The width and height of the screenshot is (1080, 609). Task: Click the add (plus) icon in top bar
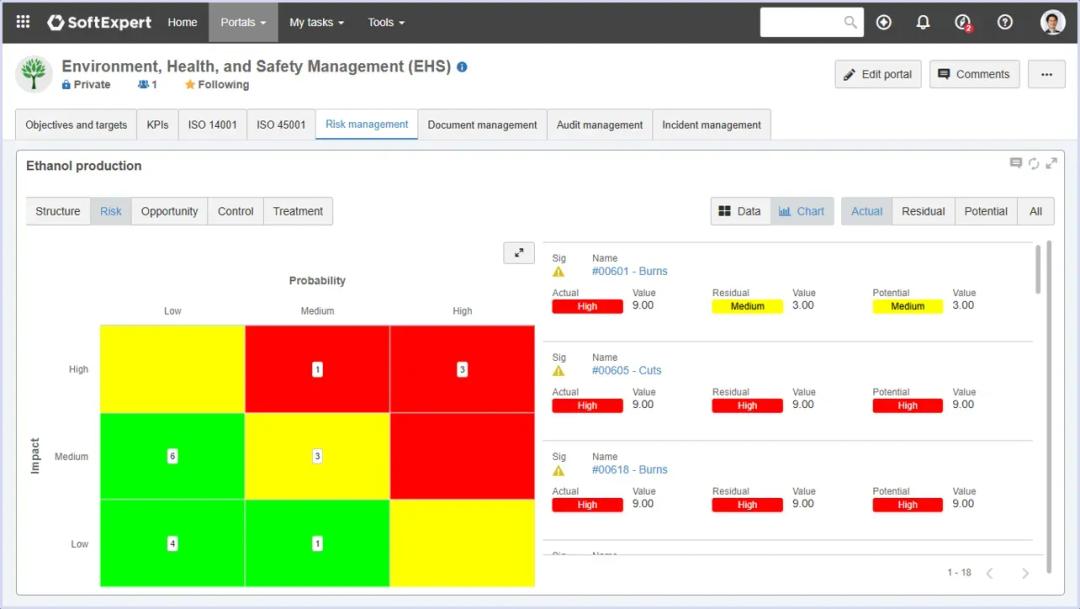883,22
